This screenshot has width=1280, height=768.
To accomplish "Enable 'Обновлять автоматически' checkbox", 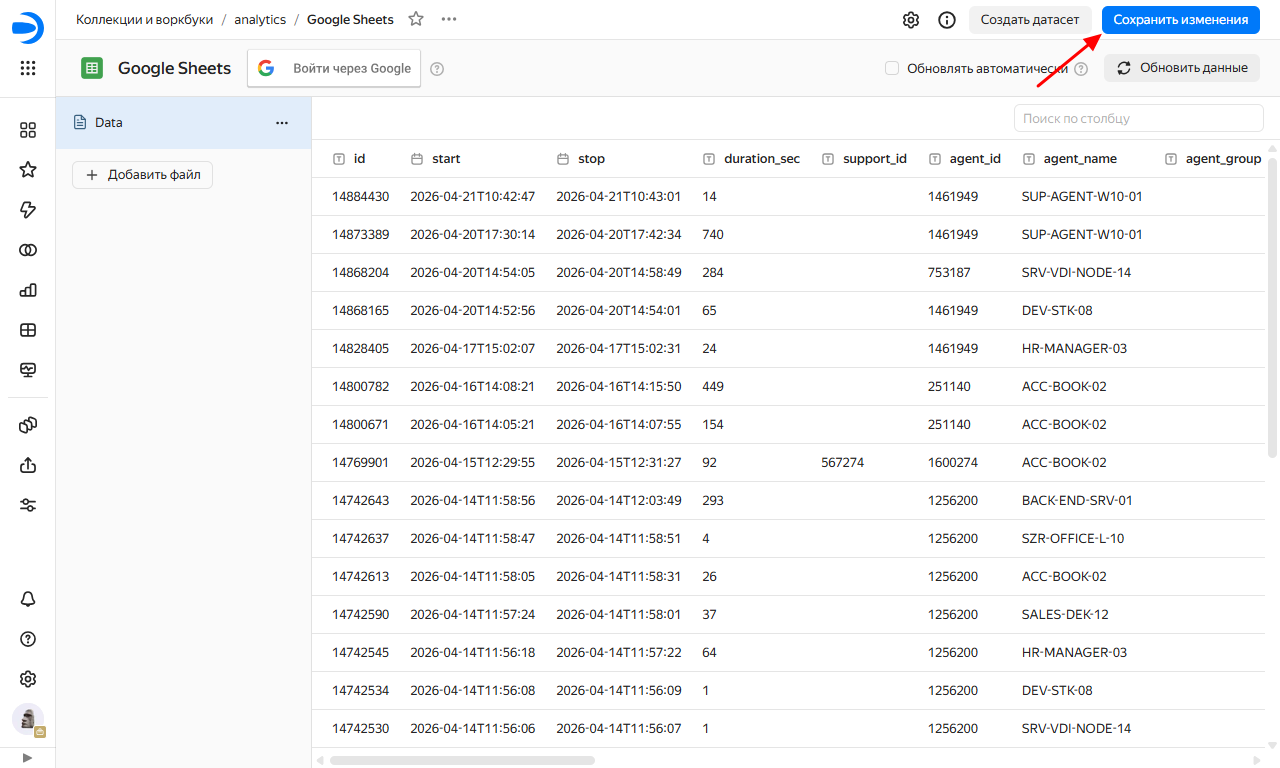I will [892, 68].
